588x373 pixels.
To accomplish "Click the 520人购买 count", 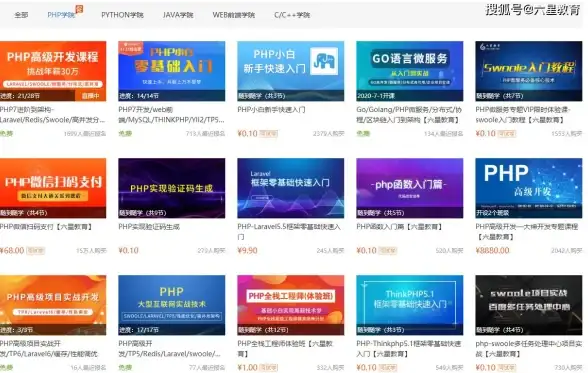I will (x=449, y=250).
